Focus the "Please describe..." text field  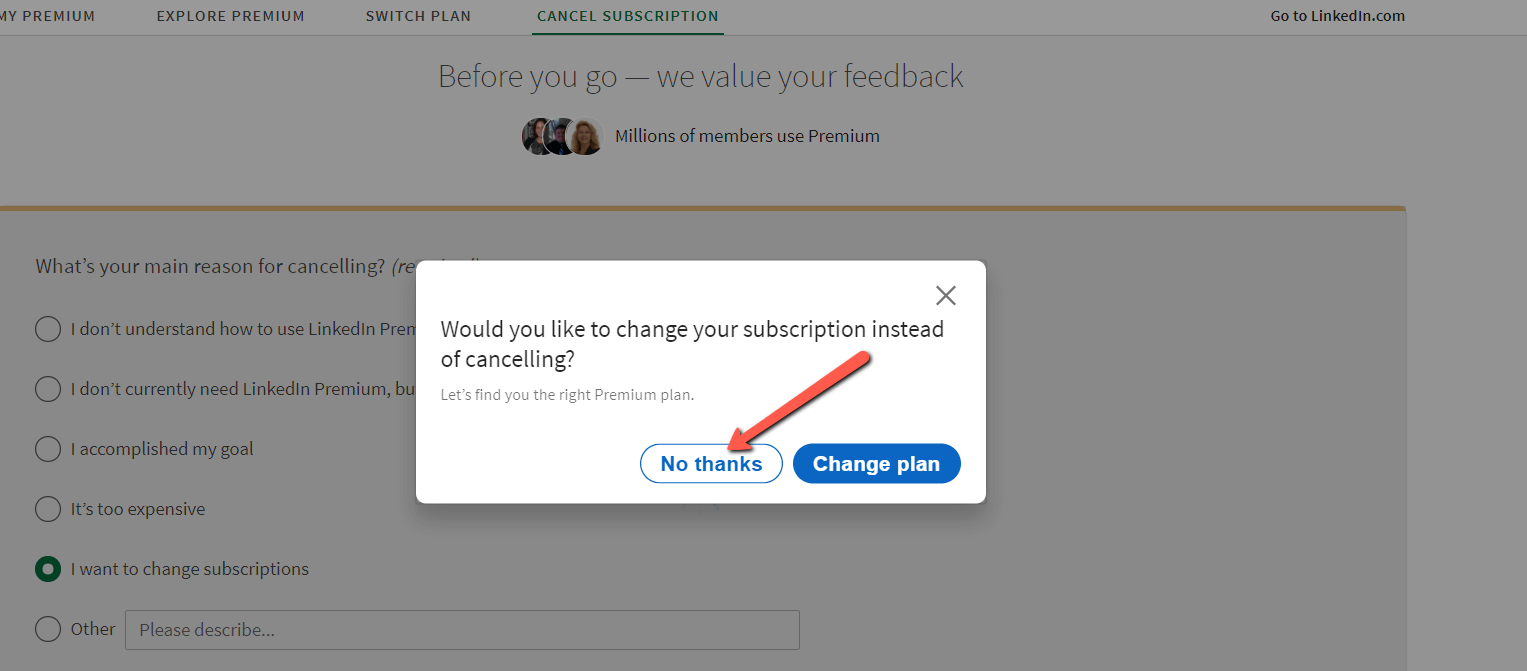coord(461,630)
